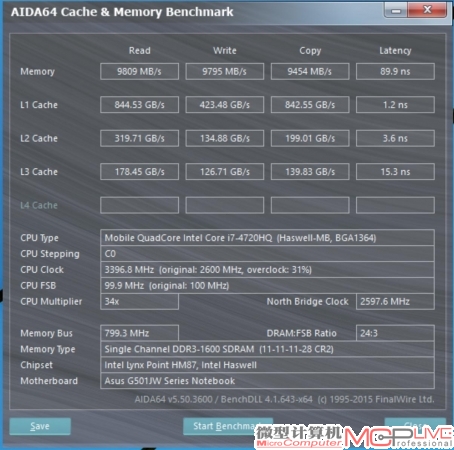Click the AIDA64 Cache & Memory Benchmark title
The image size is (454, 450).
point(122,12)
